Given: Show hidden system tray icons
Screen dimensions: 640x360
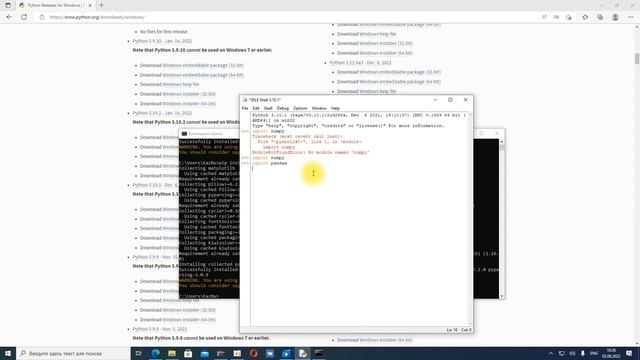Looking at the screenshot, I should [x=551, y=353].
